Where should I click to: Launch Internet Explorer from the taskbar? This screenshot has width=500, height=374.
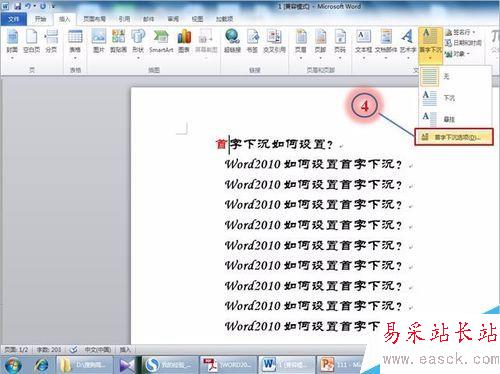click(x=42, y=365)
